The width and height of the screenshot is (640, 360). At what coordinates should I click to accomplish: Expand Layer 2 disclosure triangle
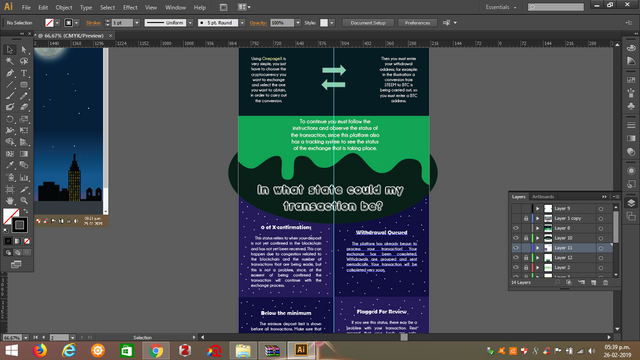538,267
